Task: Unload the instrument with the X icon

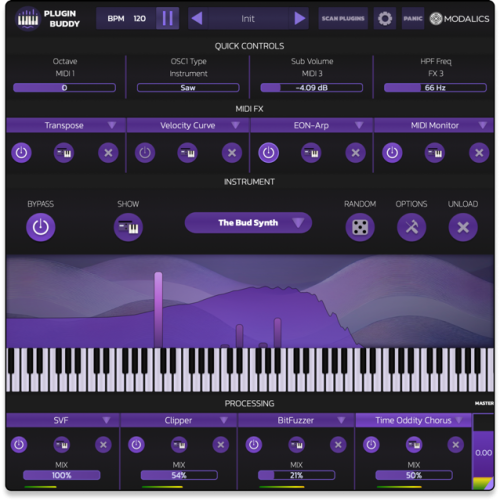Action: click(x=463, y=227)
